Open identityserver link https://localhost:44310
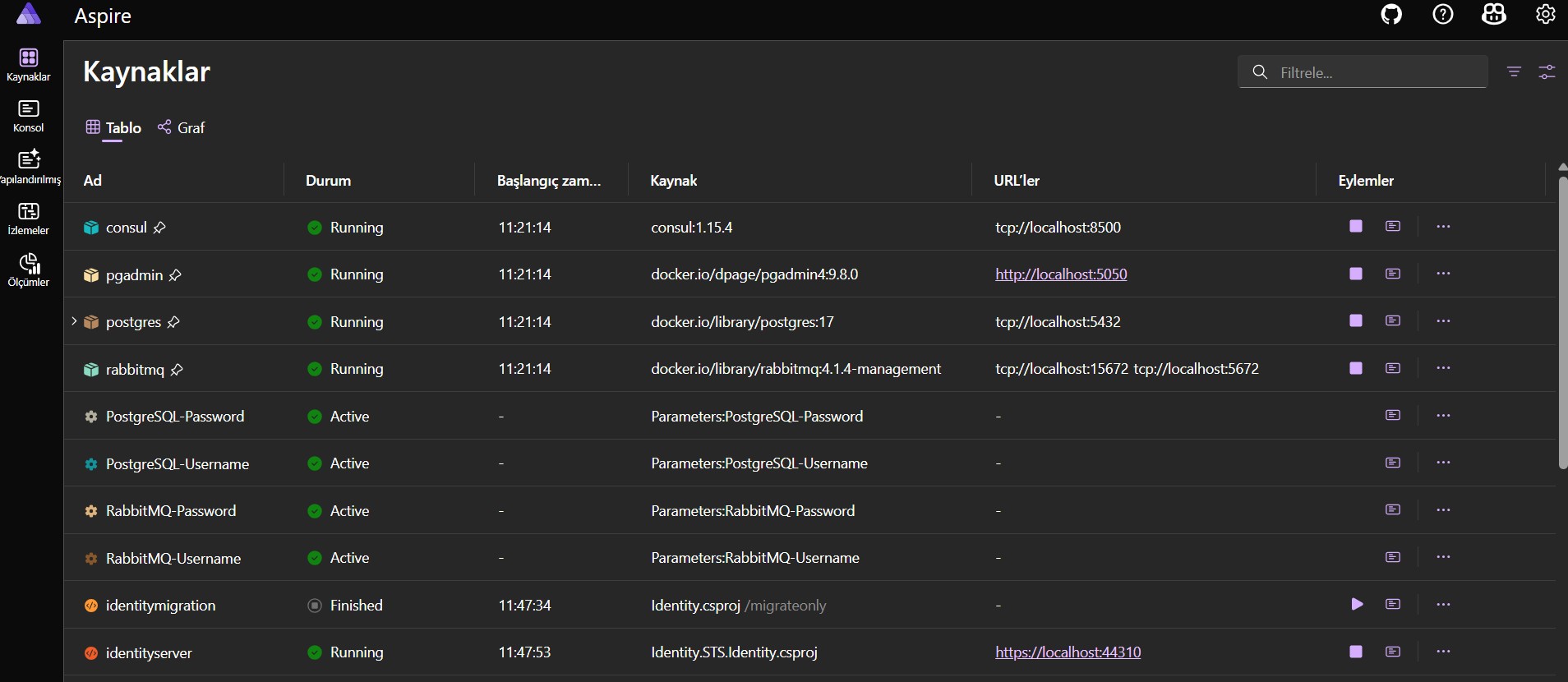Image resolution: width=1568 pixels, height=682 pixels. click(1068, 652)
